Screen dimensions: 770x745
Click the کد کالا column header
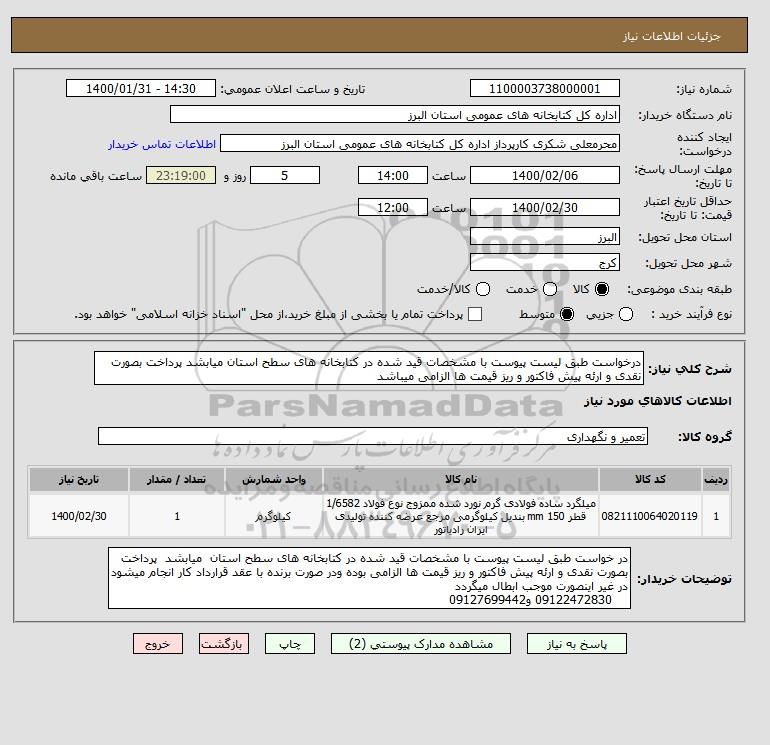pyautogui.click(x=650, y=479)
